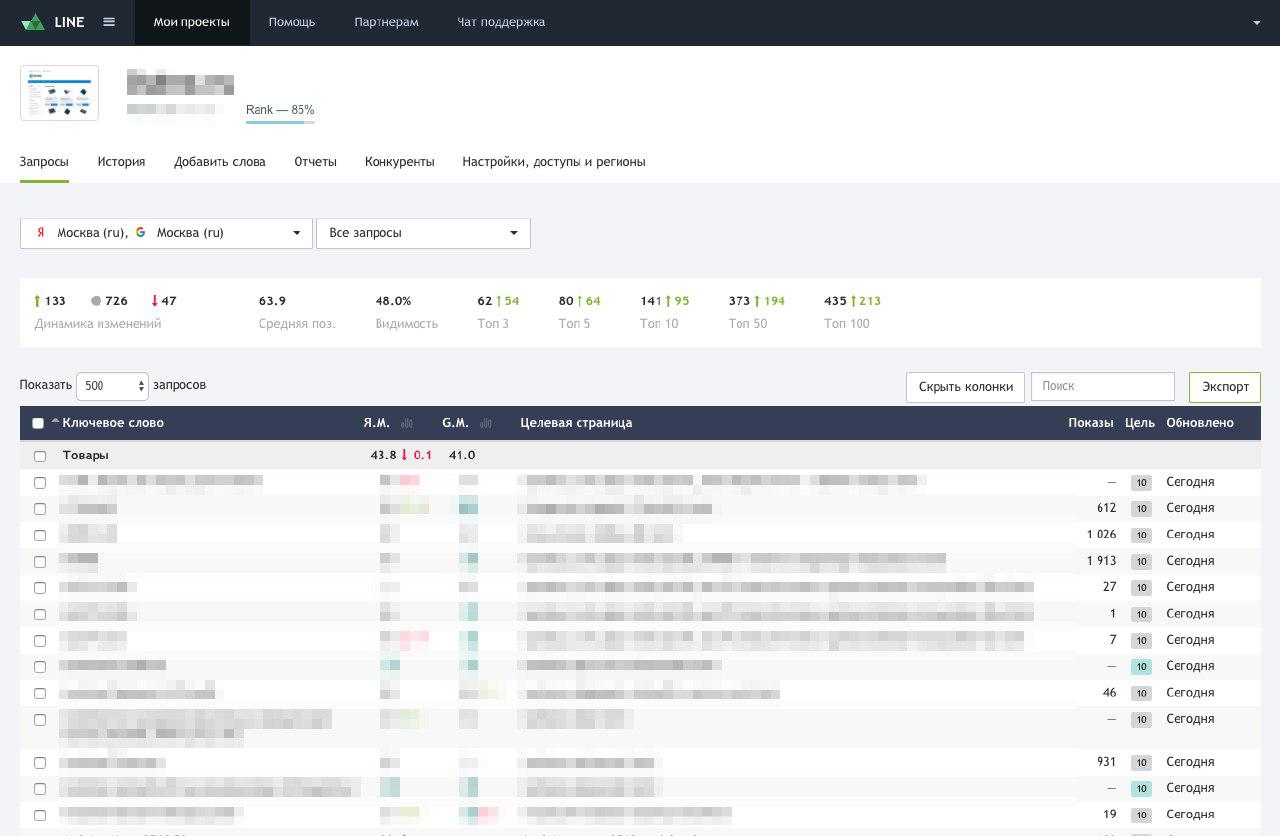
Task: Check the Товары group checkbox
Action: click(x=40, y=456)
